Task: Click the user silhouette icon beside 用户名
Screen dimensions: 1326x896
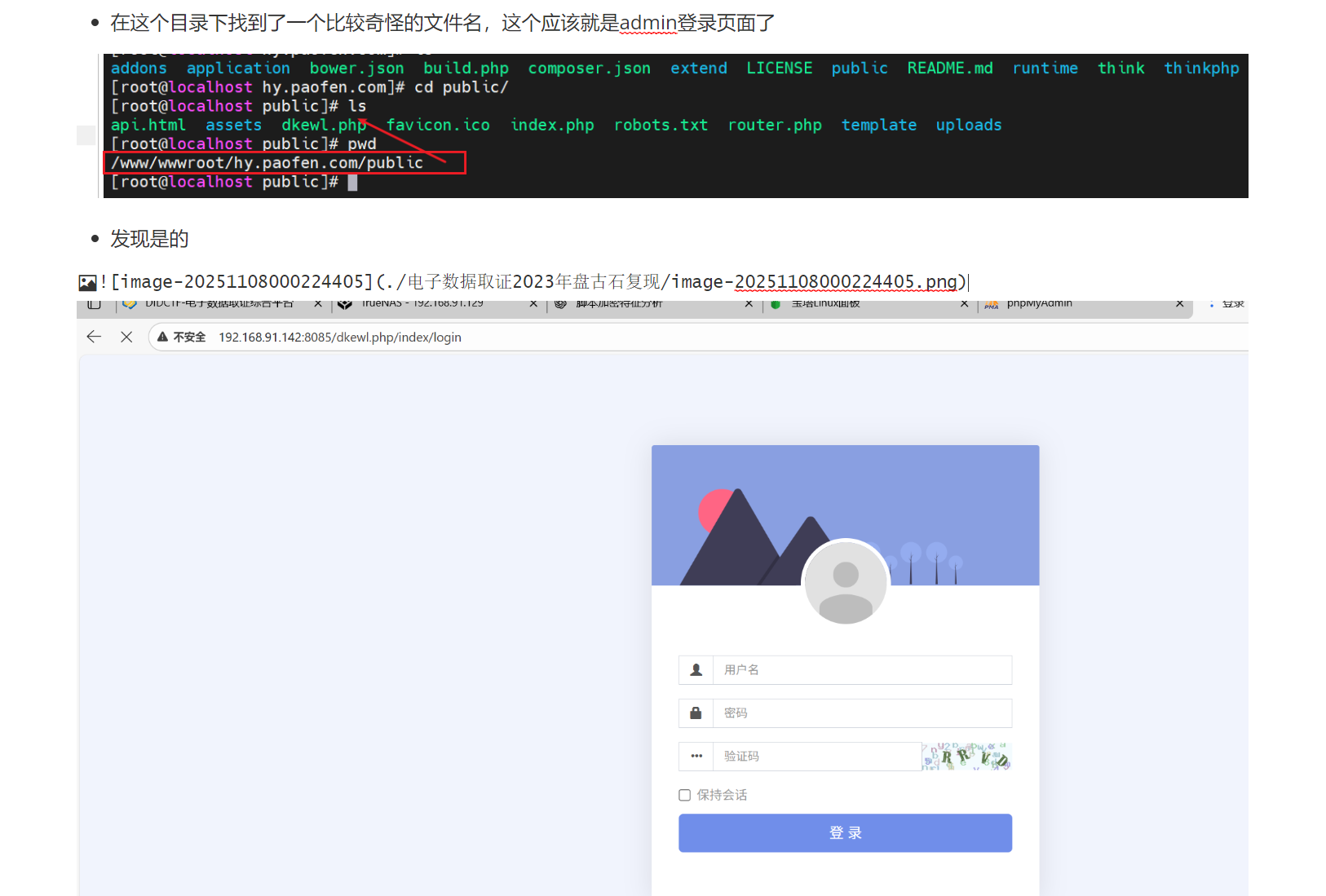Action: coord(696,670)
